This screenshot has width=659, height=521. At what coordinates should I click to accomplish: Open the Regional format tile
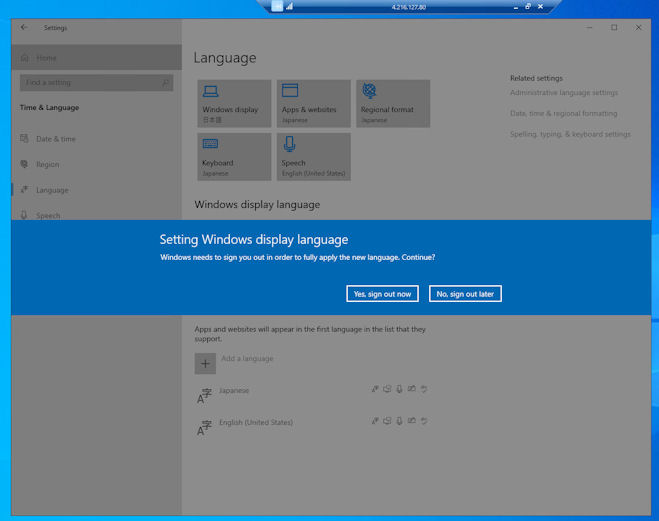(x=393, y=104)
